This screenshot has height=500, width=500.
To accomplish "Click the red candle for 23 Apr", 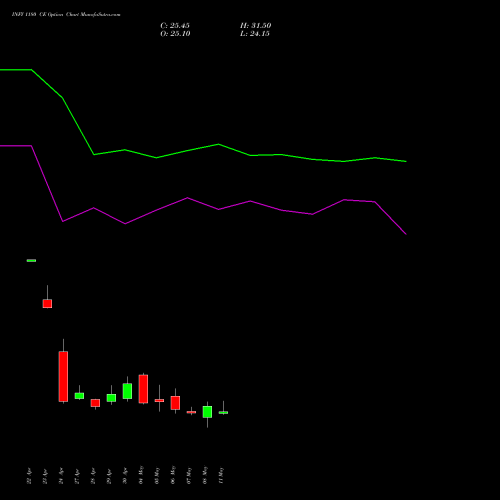I will pos(47,303).
